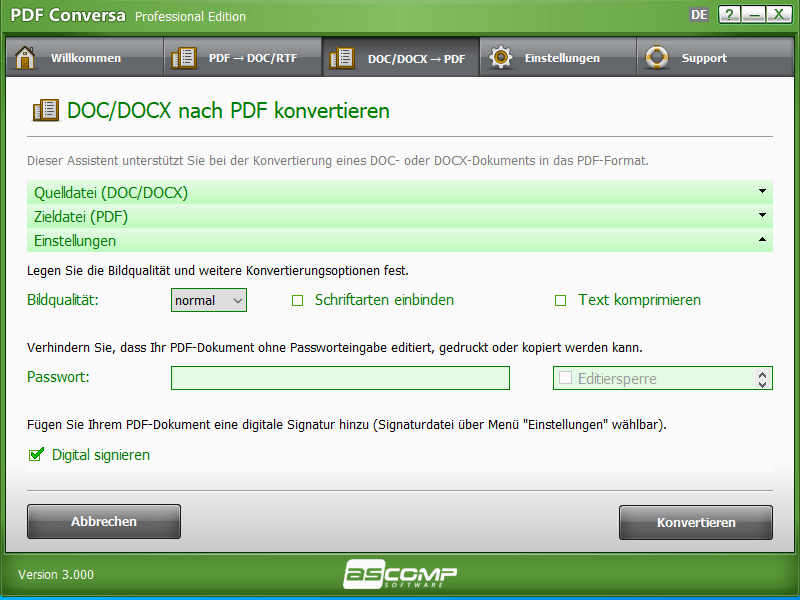The height and width of the screenshot is (600, 800).
Task: Expand the Quelldatei (DOC/DOCX) section
Action: tap(400, 192)
